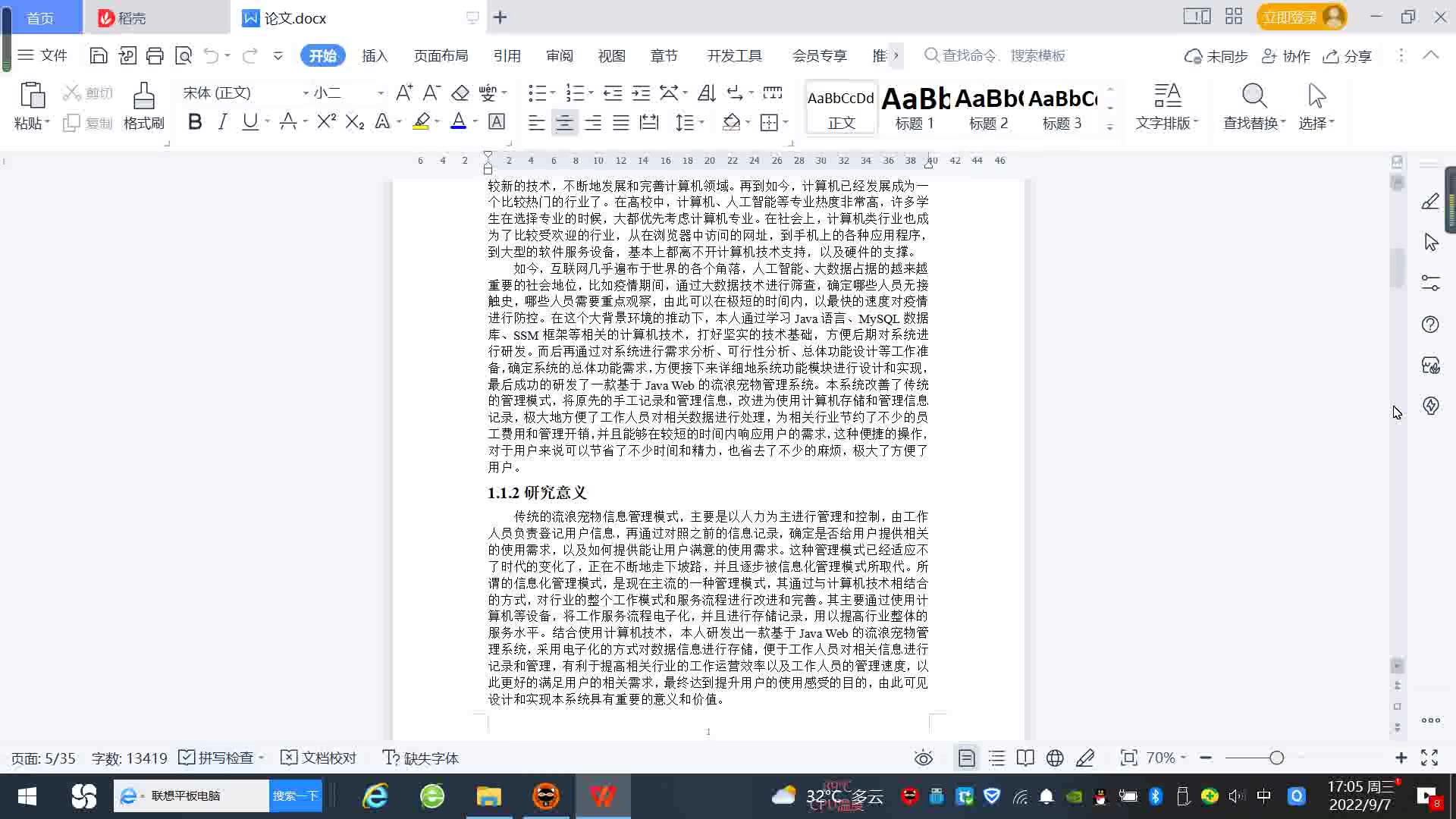Viewport: 1456px width, 819px height.
Task: Switch to the Review tab
Action: click(560, 55)
